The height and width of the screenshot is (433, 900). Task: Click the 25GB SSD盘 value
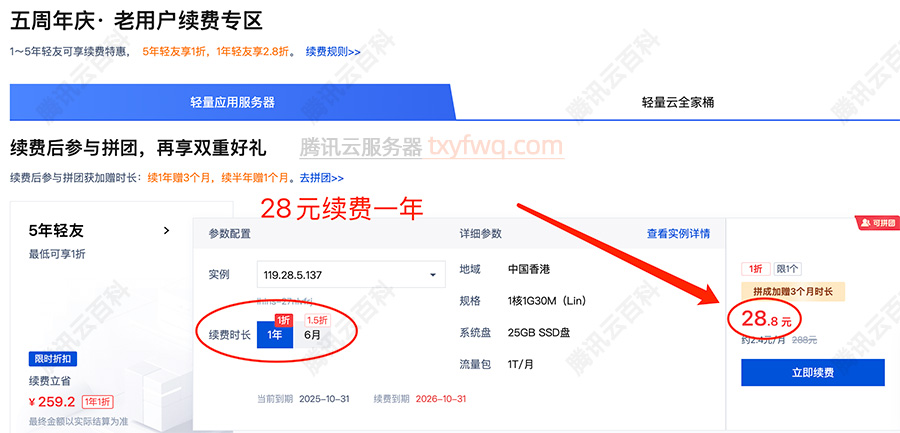pos(539,333)
